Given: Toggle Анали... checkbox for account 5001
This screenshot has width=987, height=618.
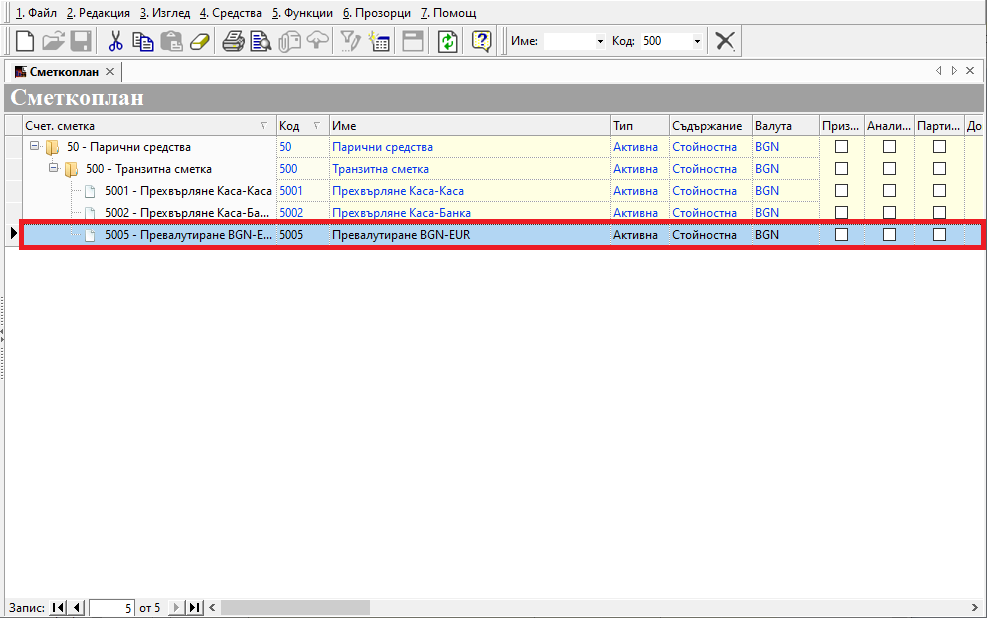Looking at the screenshot, I should [889, 191].
